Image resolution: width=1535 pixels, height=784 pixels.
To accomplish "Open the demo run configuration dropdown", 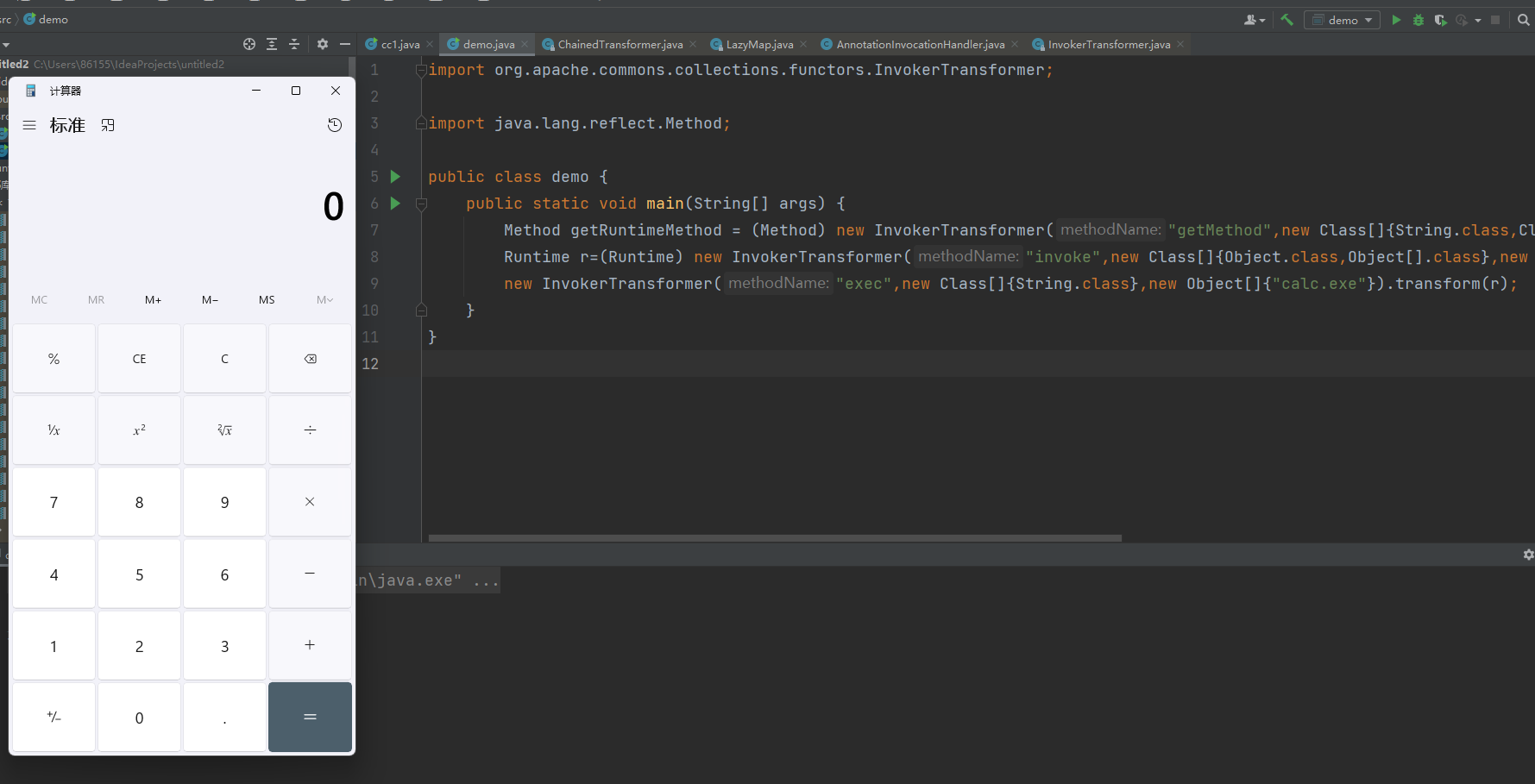I will (1342, 20).
